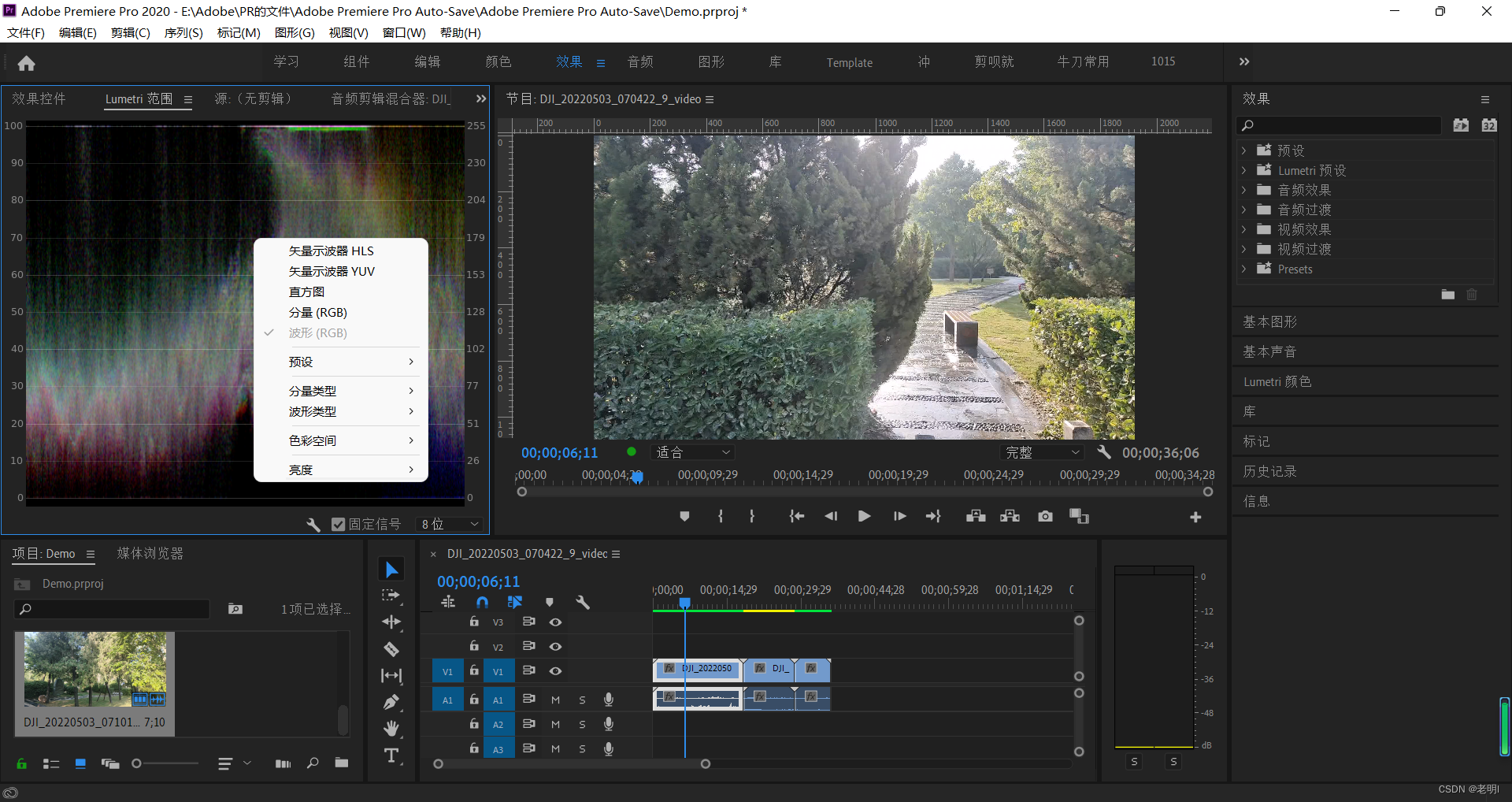Open the 基本图形 panel
1512x802 pixels.
point(1269,321)
